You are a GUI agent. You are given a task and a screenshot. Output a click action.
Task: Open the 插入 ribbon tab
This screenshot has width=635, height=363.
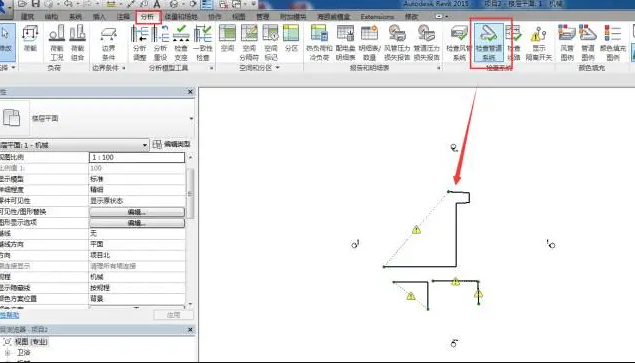(x=99, y=17)
